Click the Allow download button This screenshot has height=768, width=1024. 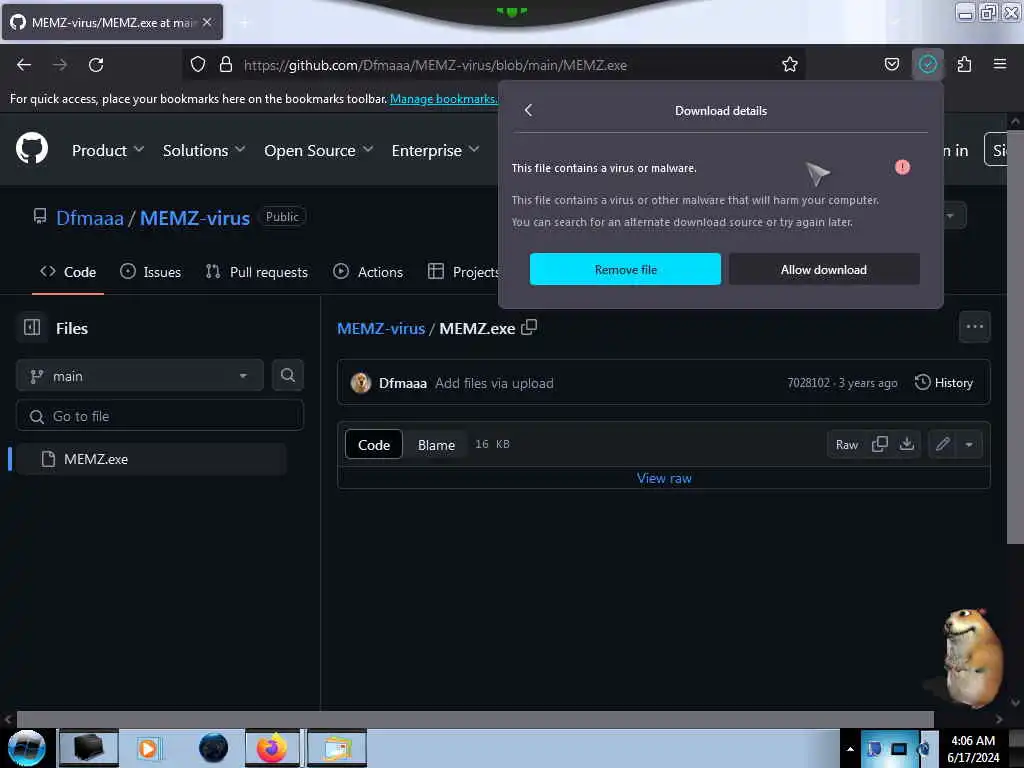[824, 269]
